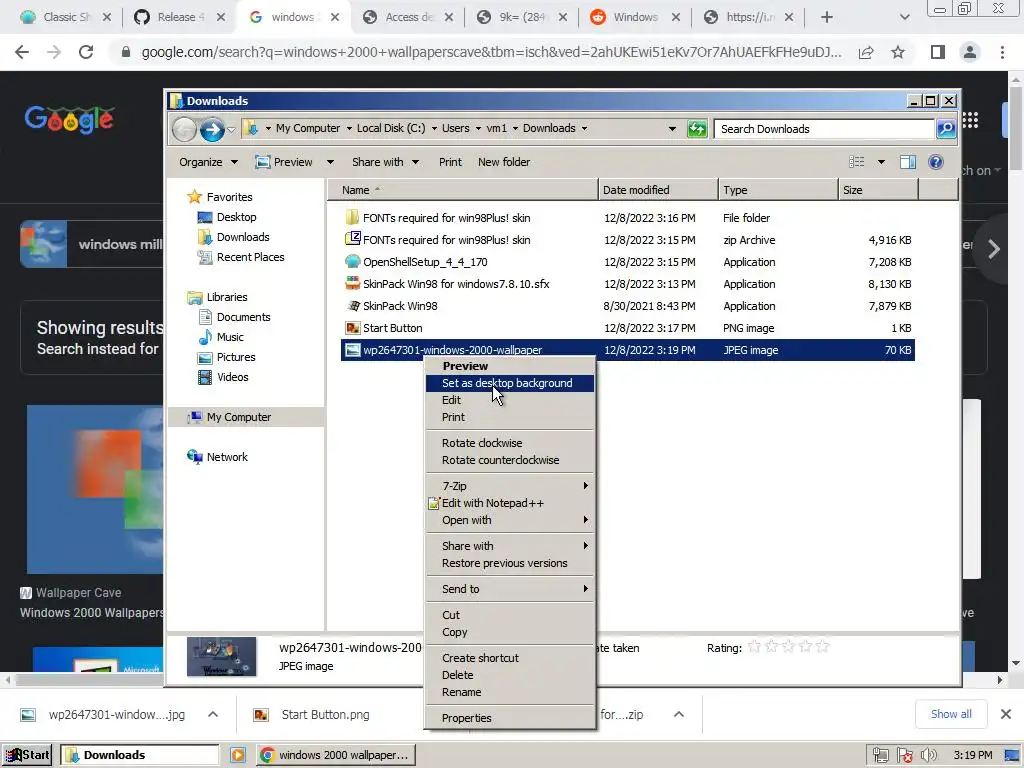This screenshot has width=1024, height=768.
Task: Click the security flag tray icon
Action: tap(904, 755)
